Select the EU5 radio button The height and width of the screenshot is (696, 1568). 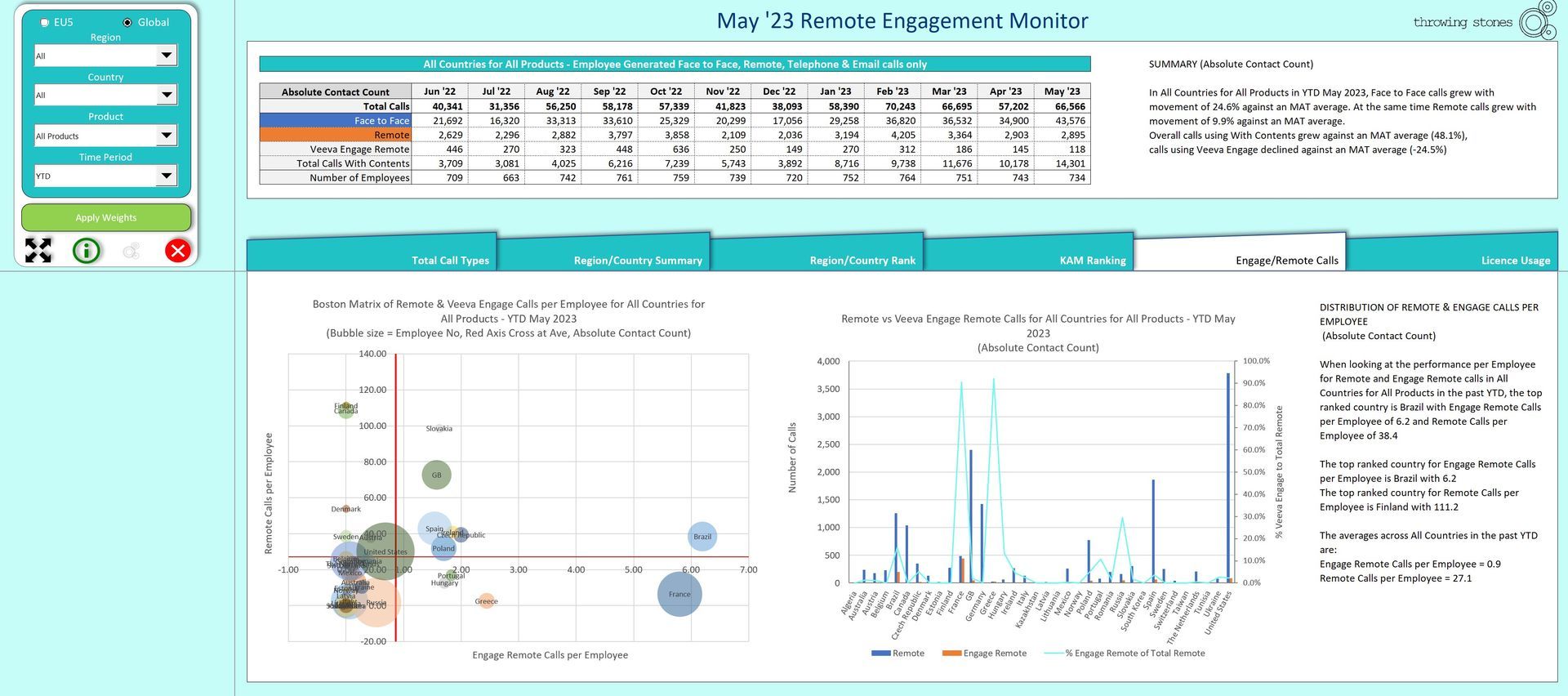coord(45,22)
